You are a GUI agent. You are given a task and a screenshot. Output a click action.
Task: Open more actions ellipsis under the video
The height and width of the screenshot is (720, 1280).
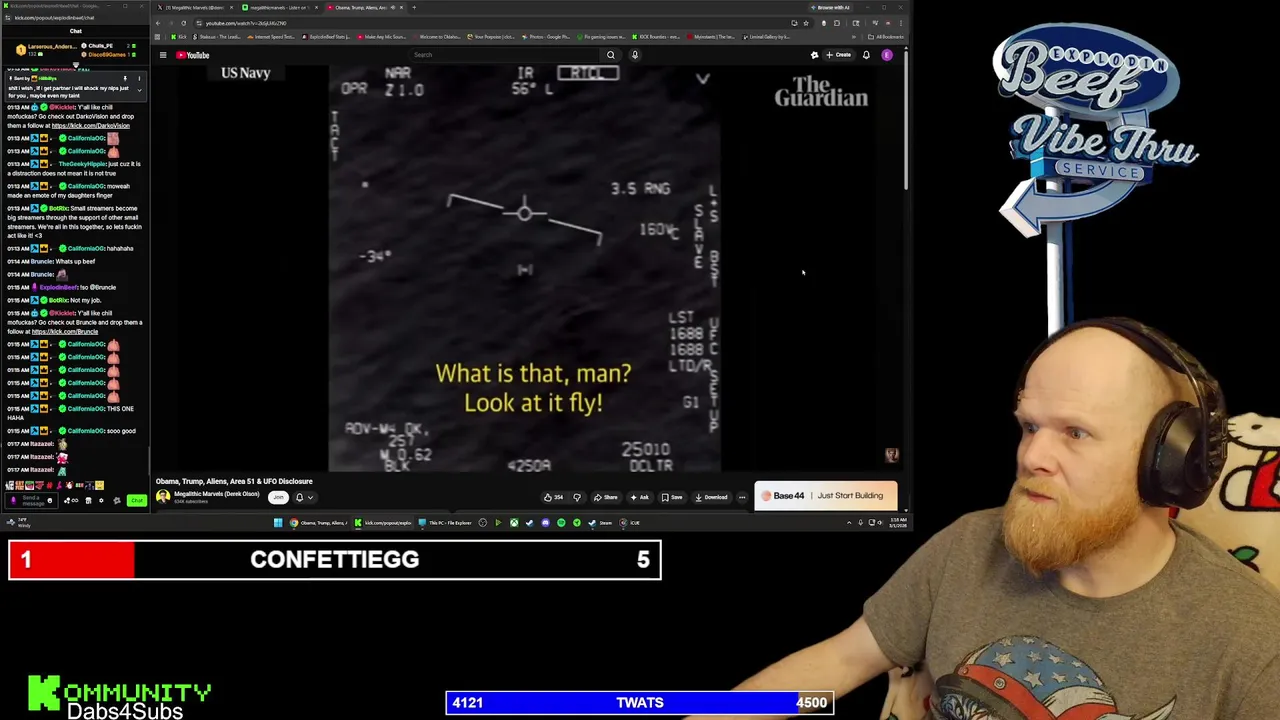[x=742, y=497]
